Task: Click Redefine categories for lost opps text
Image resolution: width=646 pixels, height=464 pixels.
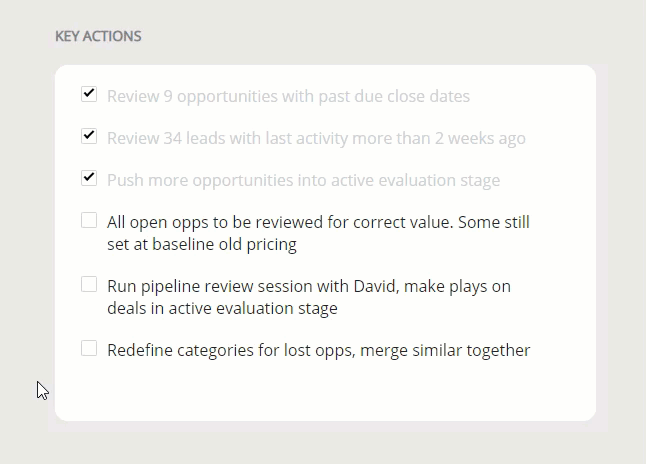Action: click(318, 350)
